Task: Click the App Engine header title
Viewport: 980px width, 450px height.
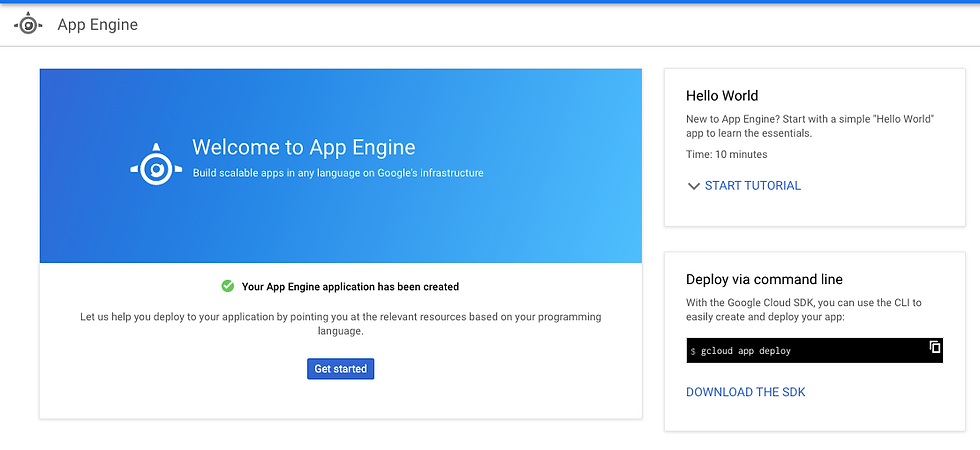Action: [98, 24]
